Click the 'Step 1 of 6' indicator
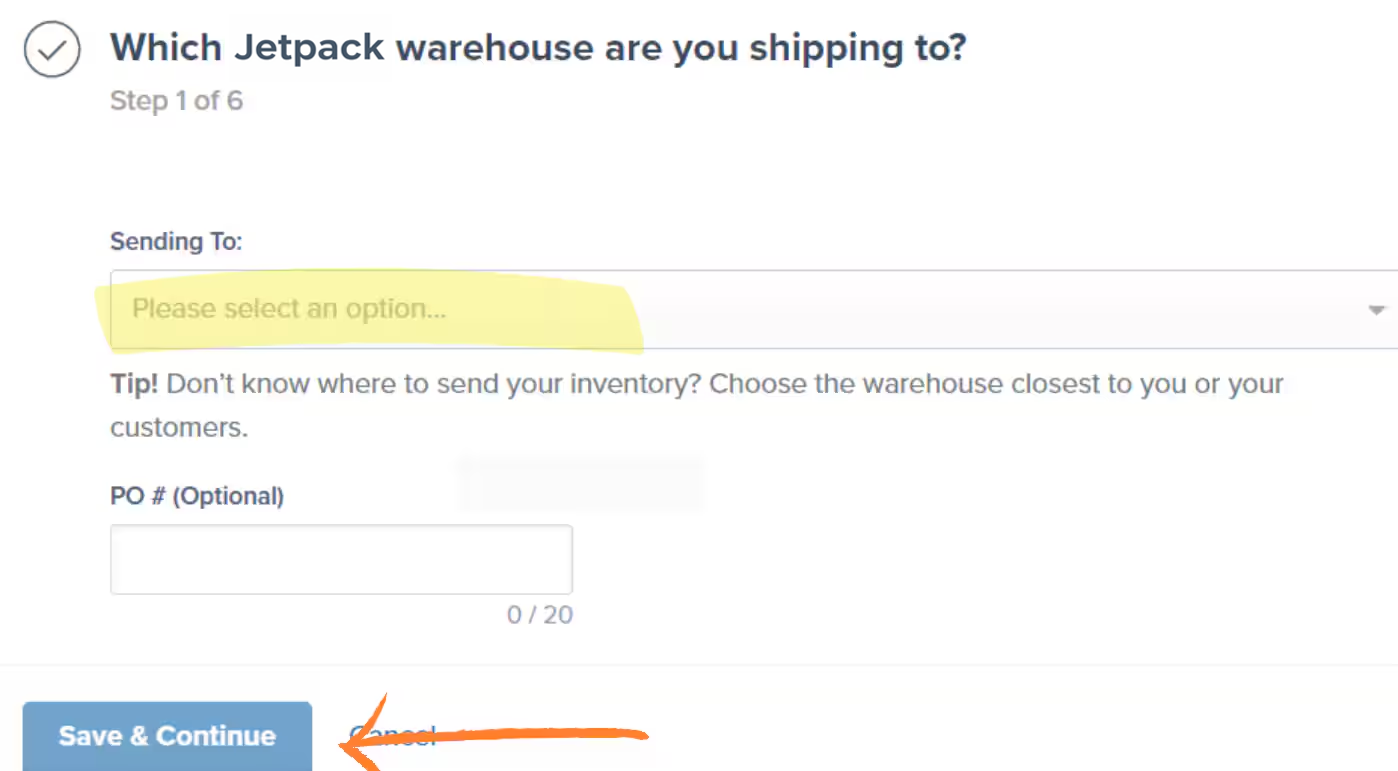 pyautogui.click(x=176, y=100)
